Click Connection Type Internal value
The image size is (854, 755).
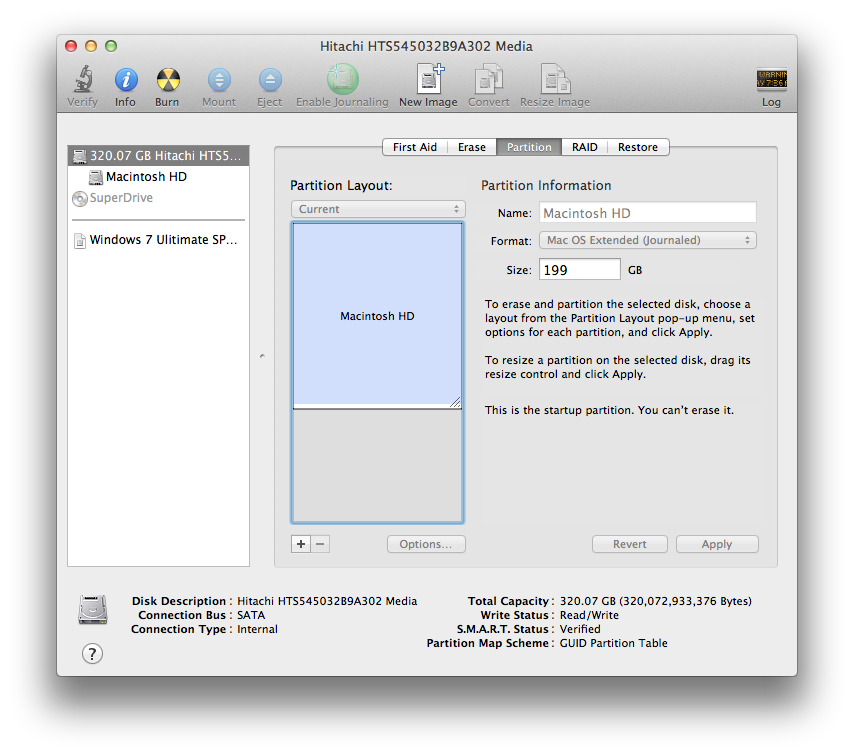(x=257, y=629)
